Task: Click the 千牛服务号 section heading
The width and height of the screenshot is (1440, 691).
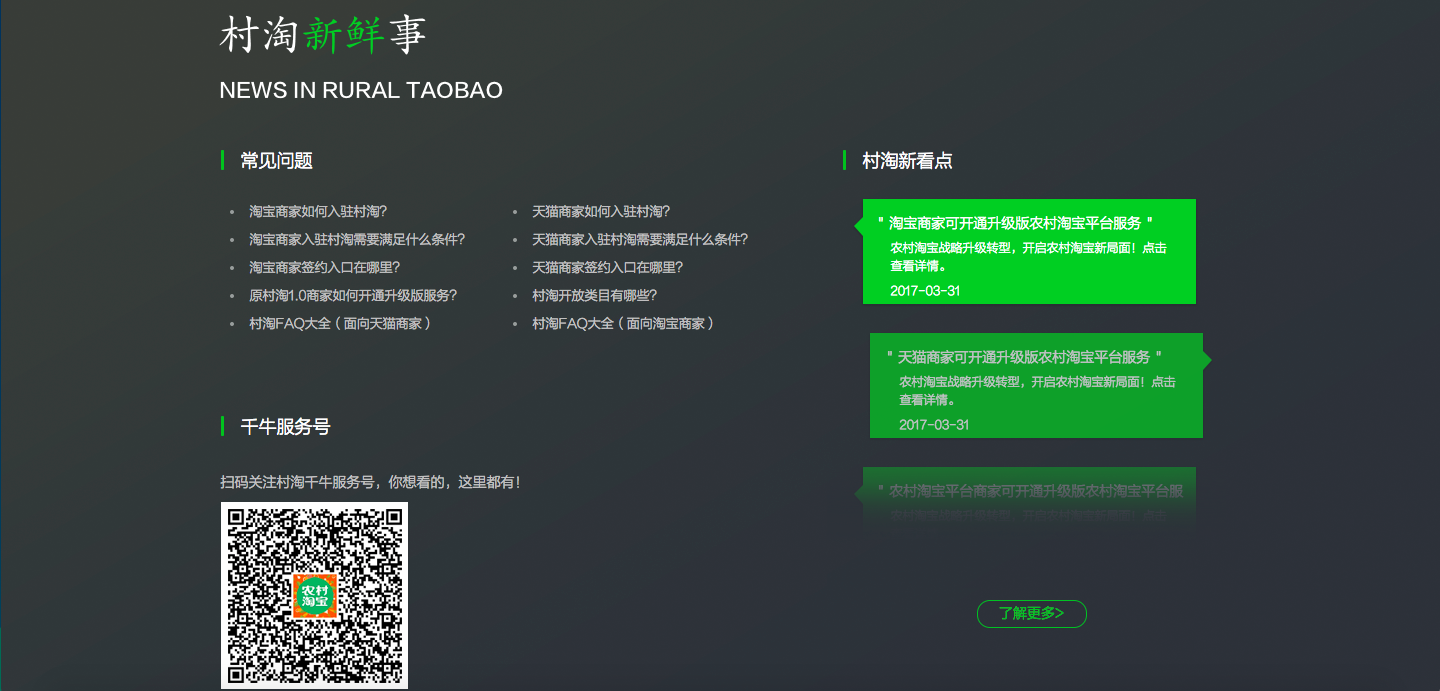Action: tap(285, 427)
